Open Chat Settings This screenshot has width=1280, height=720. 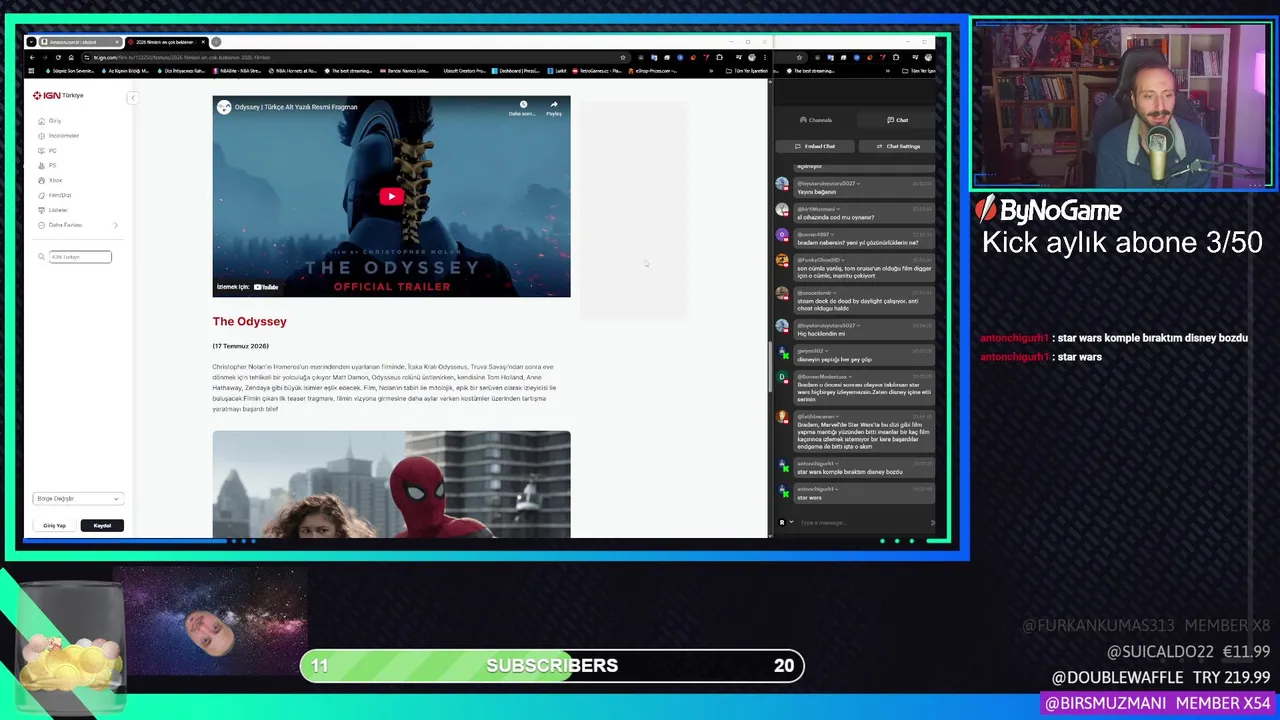point(898,146)
